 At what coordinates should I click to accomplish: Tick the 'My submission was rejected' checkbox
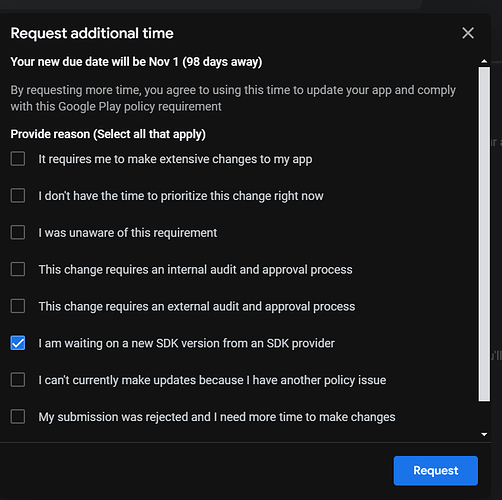coord(18,416)
